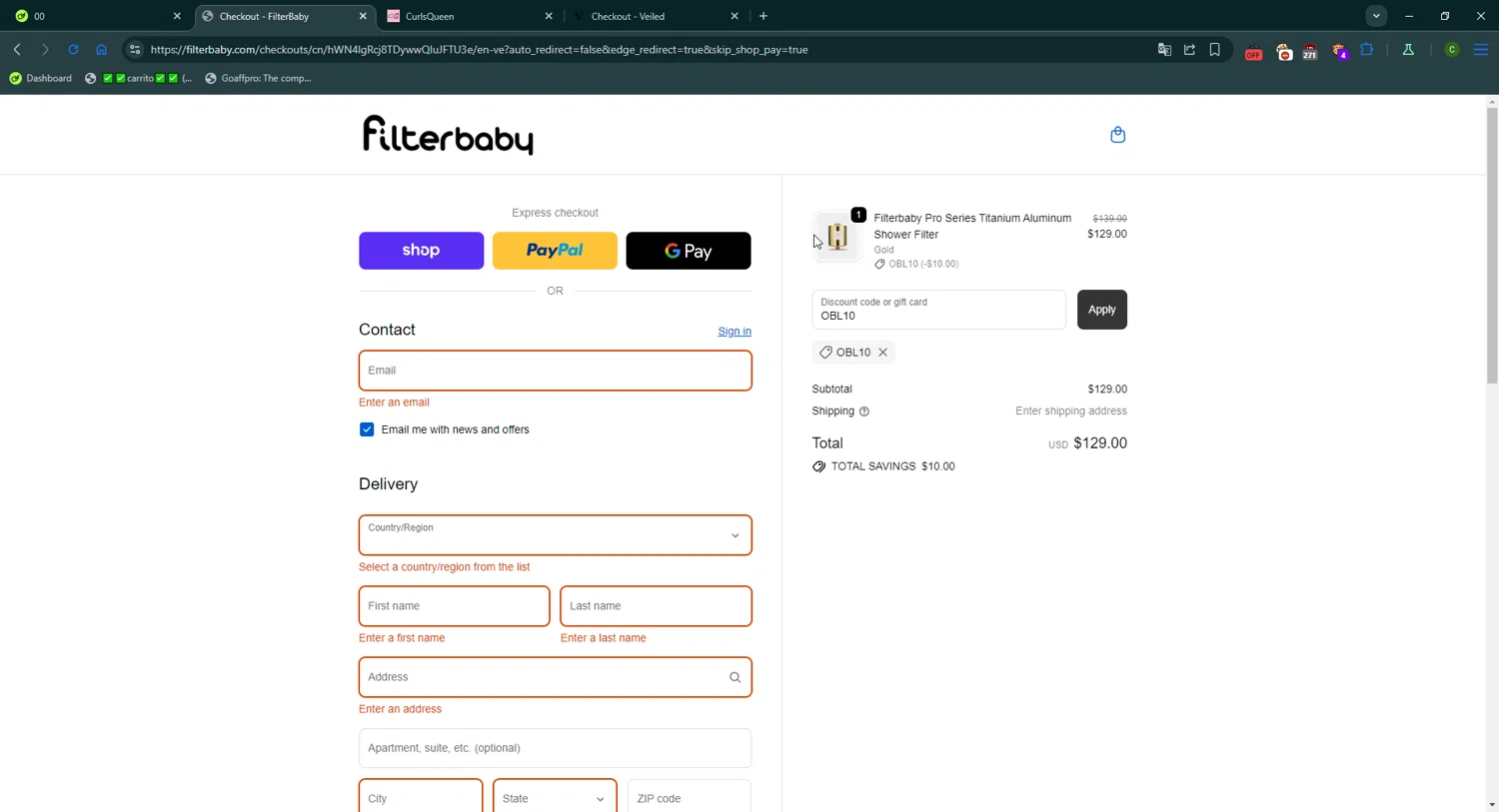
Task: Pay with the G Pay button
Action: [x=689, y=251]
